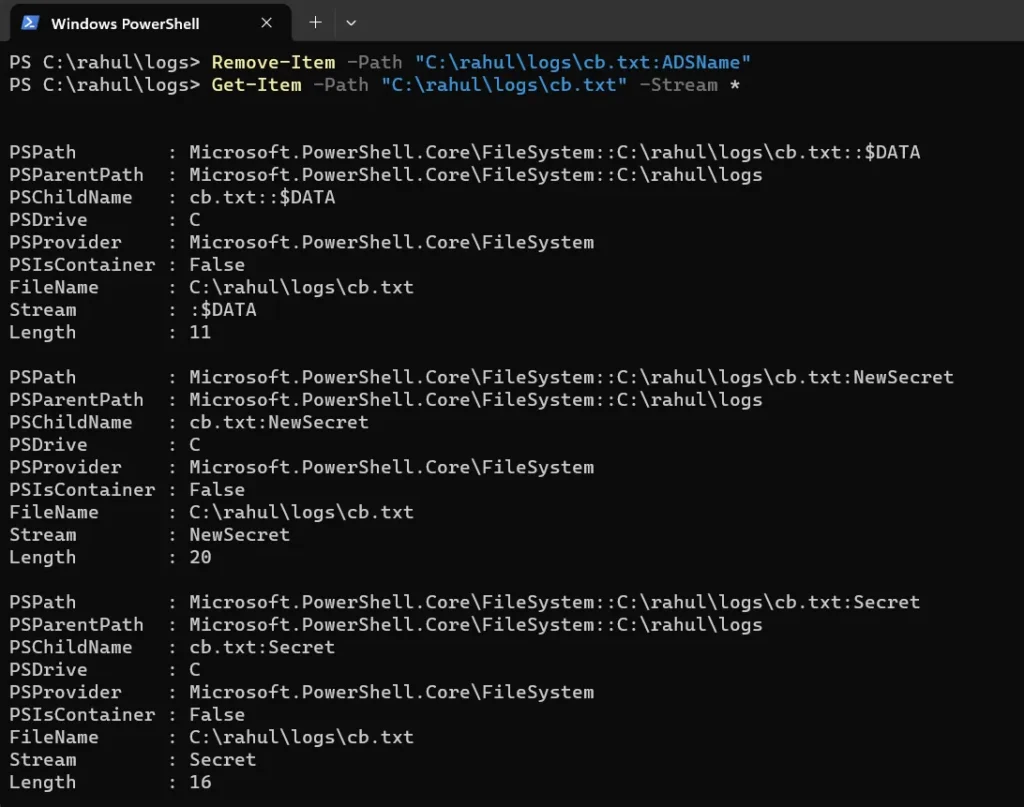Click the Get-Item command text

click(257, 85)
